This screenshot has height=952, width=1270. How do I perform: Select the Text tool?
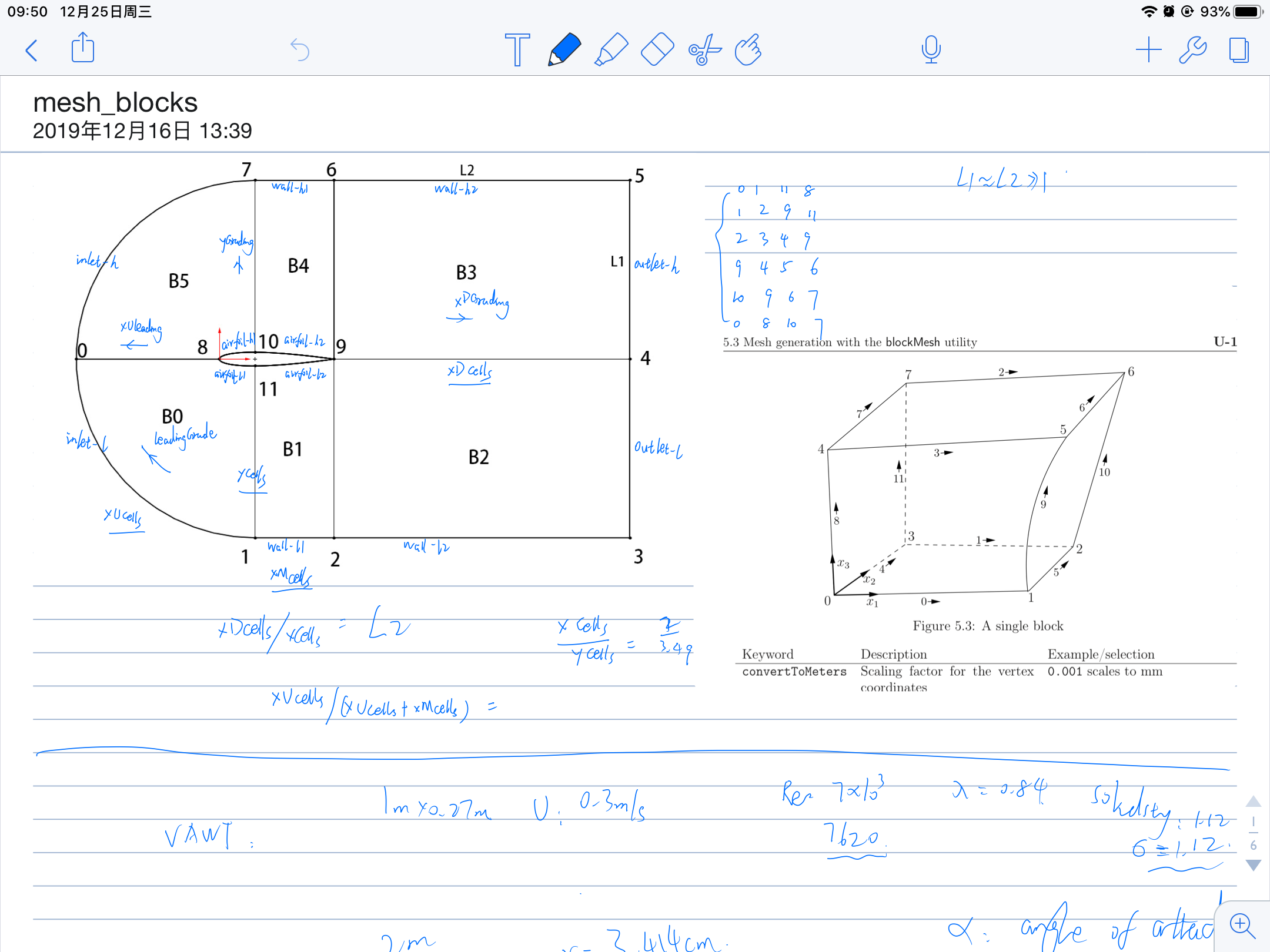[x=517, y=49]
